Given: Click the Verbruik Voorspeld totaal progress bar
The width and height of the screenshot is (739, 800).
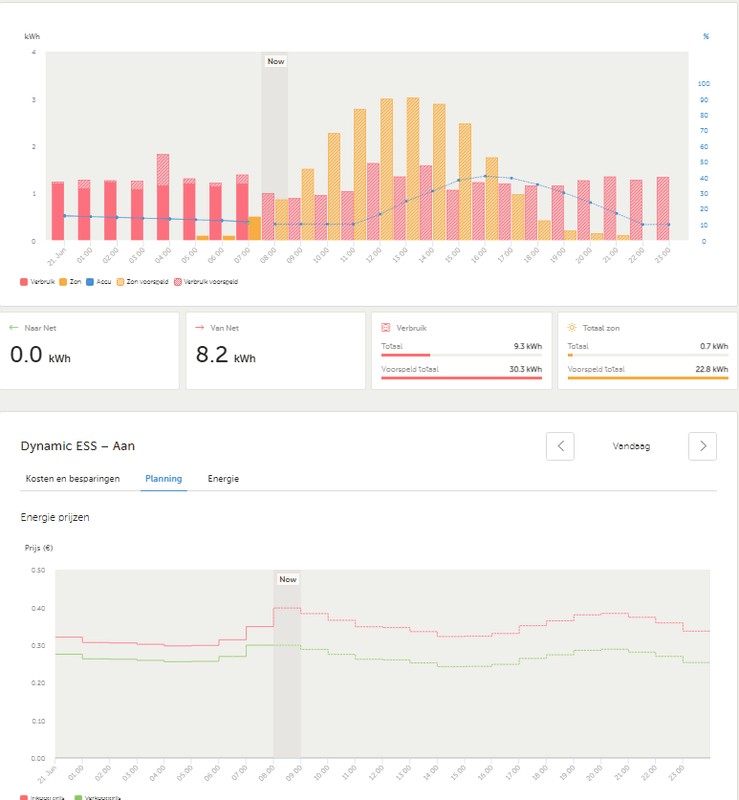Looking at the screenshot, I should [461, 378].
